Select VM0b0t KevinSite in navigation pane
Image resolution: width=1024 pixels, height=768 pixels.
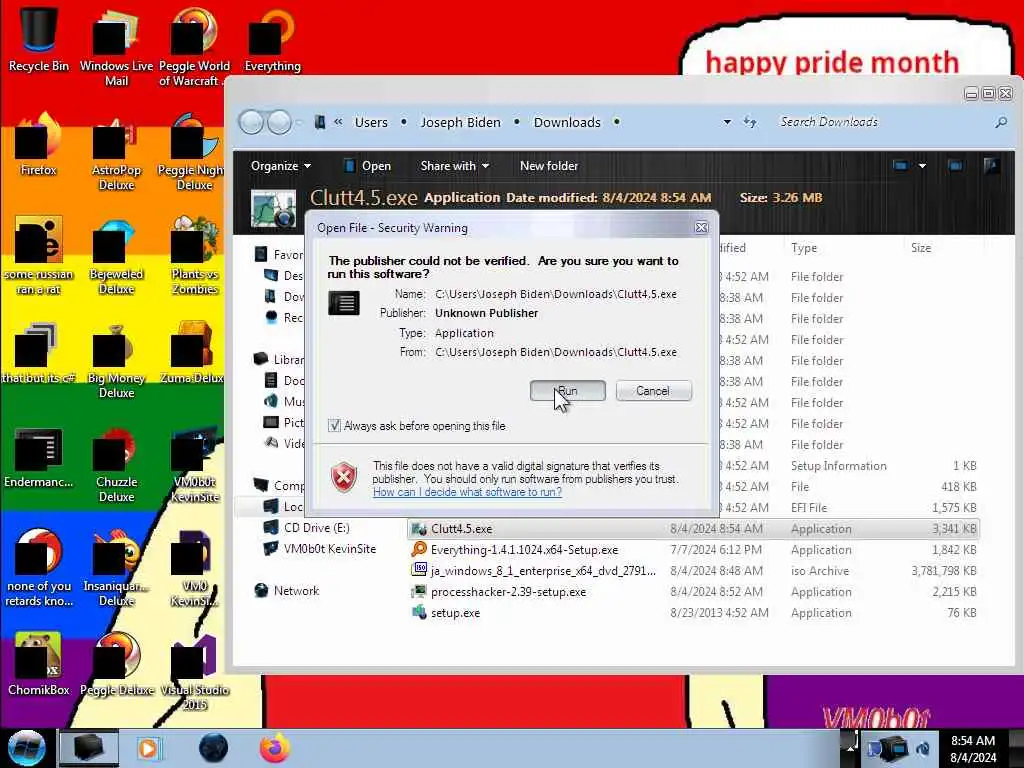pyautogui.click(x=330, y=549)
